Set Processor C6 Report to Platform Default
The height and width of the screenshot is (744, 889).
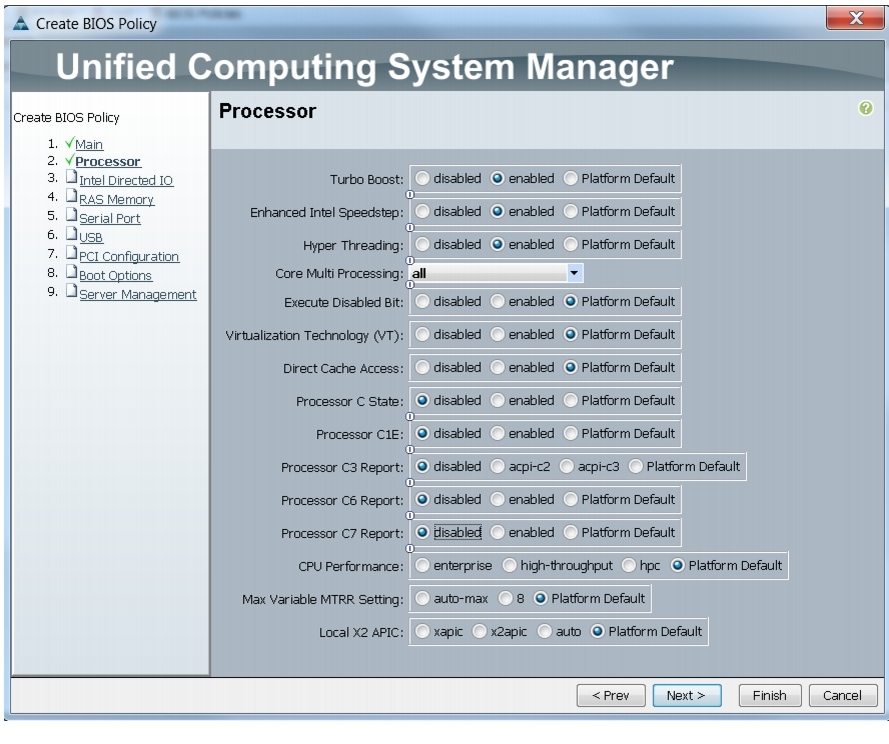click(x=570, y=499)
